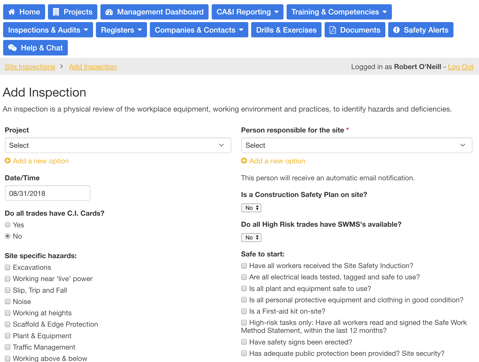Change the Construction Safety Plan No selector
This screenshot has height=362, width=479.
(x=251, y=208)
